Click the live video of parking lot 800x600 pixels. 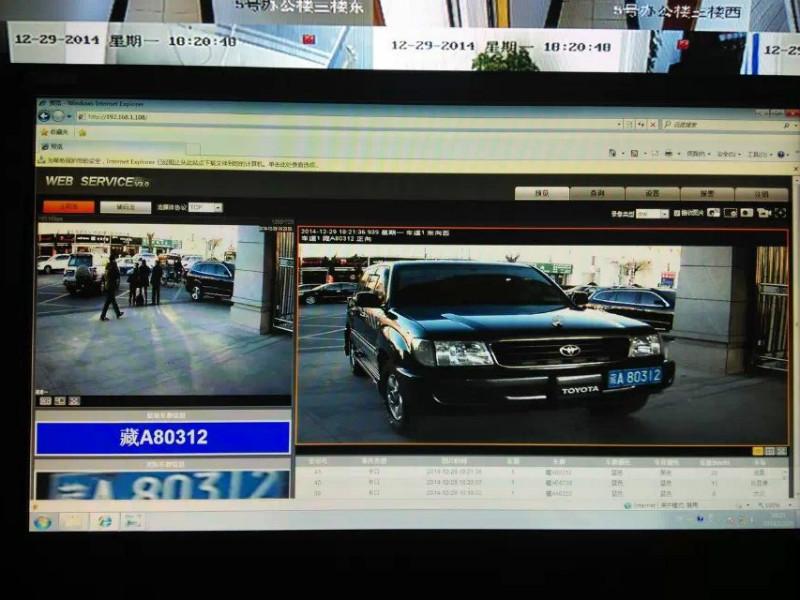[164, 309]
